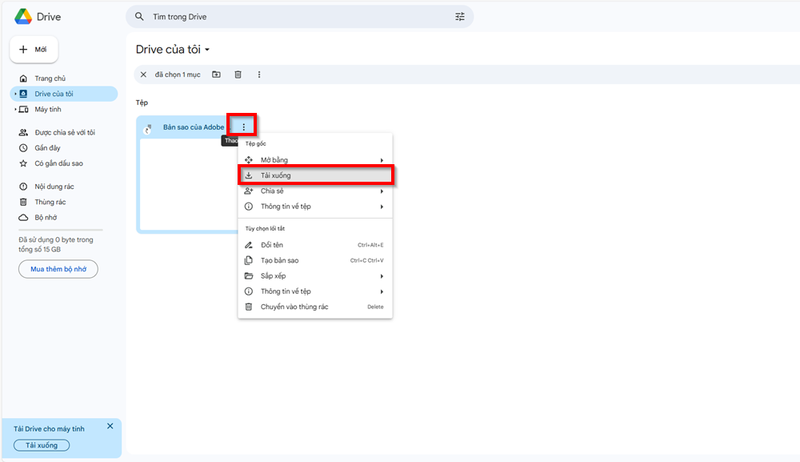Open 'Được chia sẻ với tôi'
Image resolution: width=800 pixels, height=462 pixels.
(65, 133)
